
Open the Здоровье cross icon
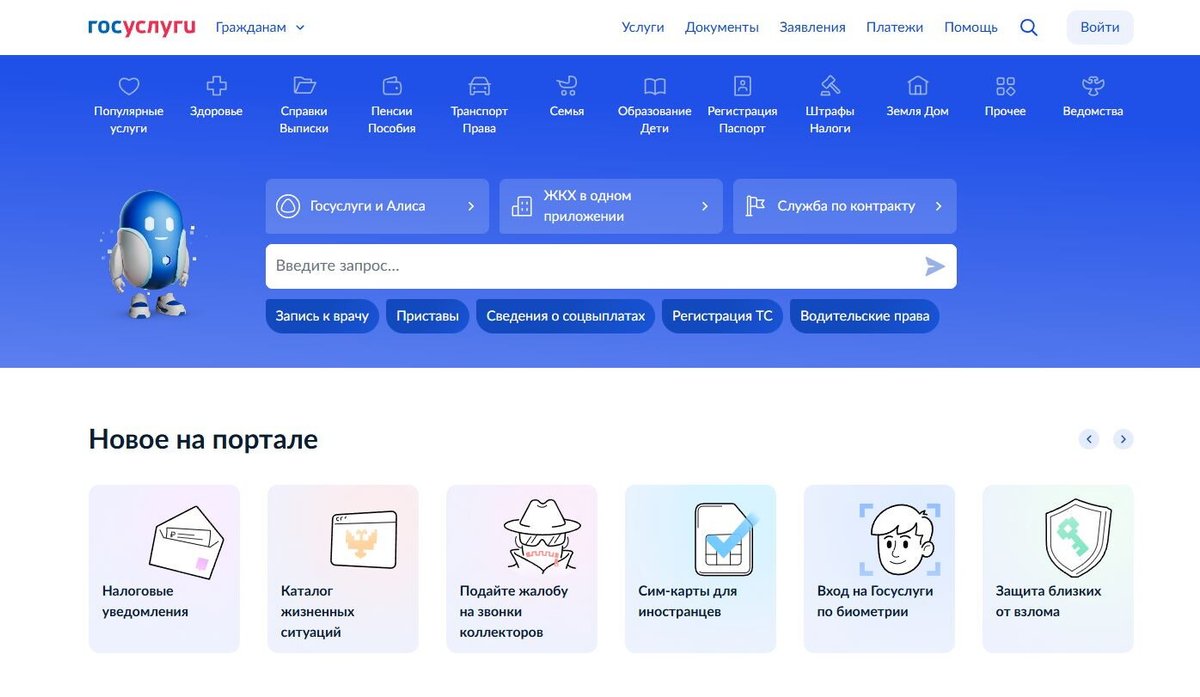(216, 86)
